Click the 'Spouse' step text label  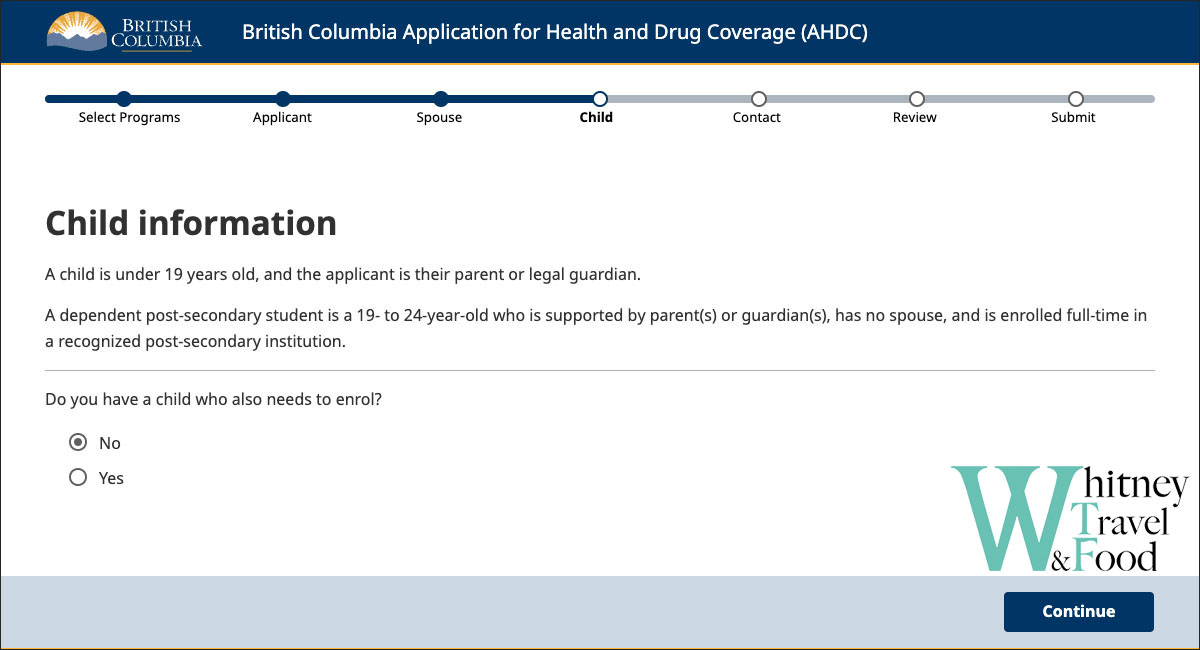click(439, 118)
